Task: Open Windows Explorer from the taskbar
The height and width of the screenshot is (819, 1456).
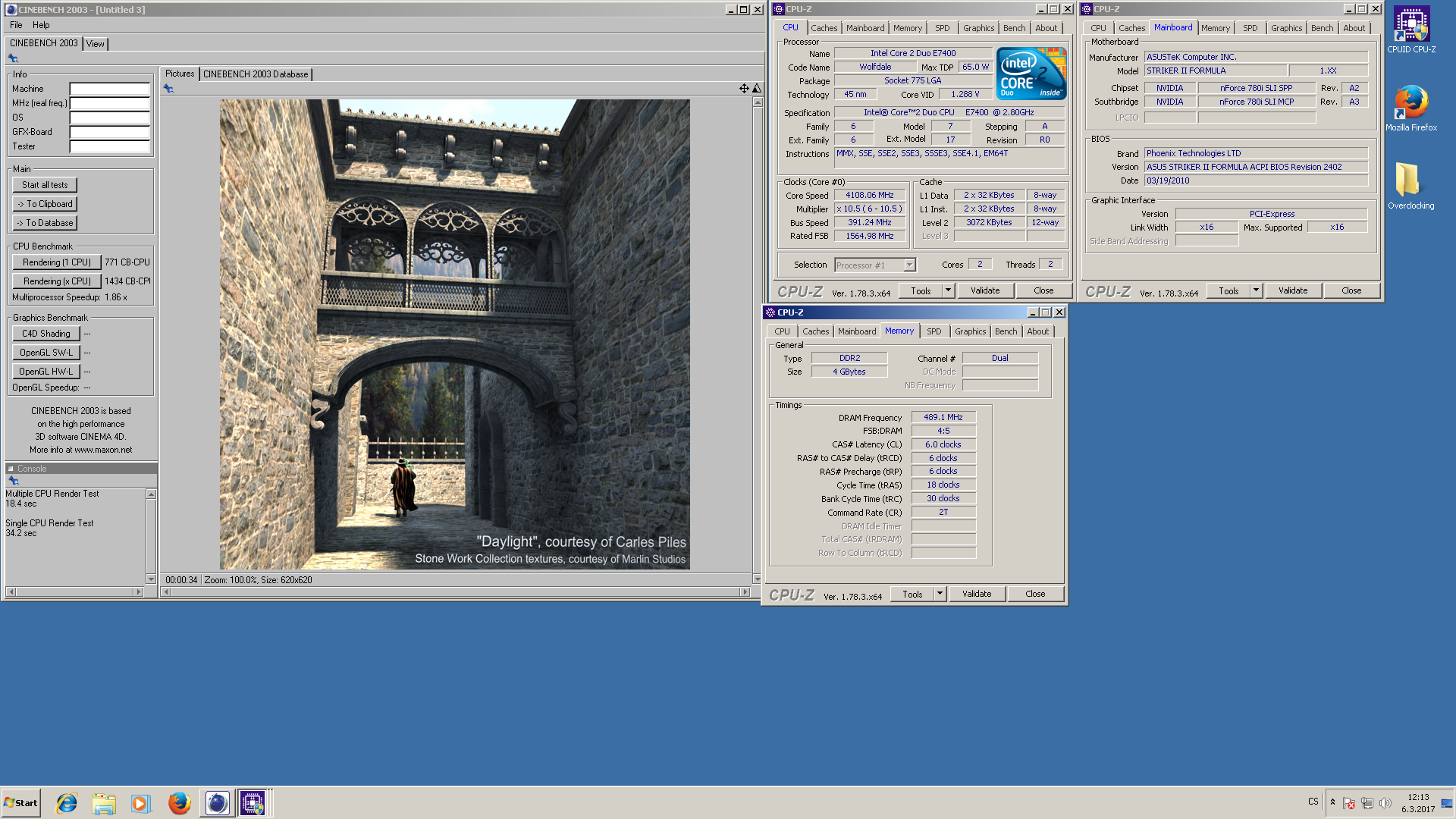Action: (104, 803)
